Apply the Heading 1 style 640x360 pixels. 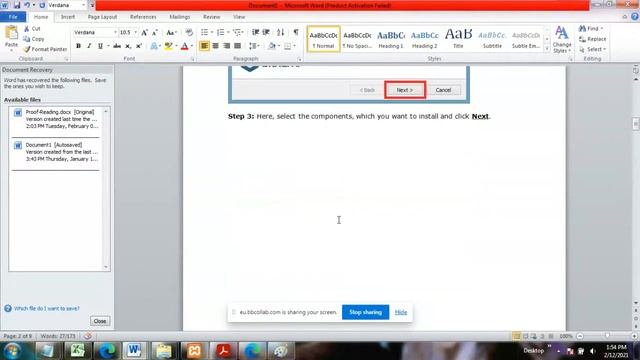click(x=391, y=39)
